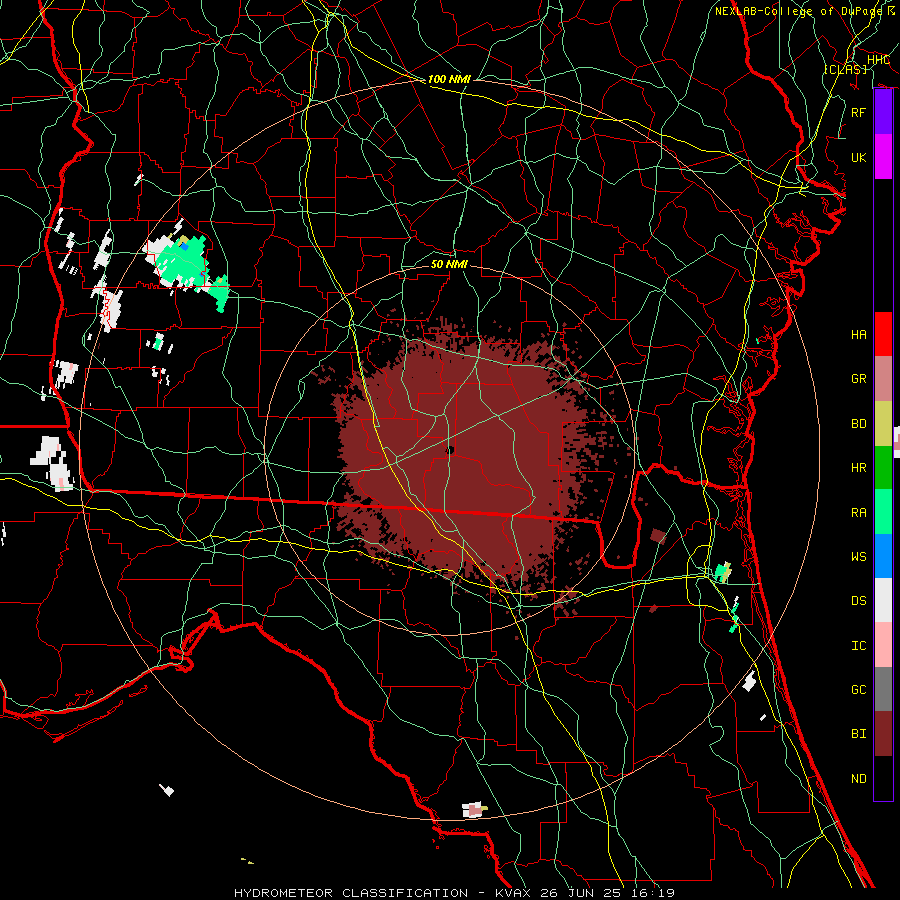Click the HA red legend swatch

(x=883, y=334)
